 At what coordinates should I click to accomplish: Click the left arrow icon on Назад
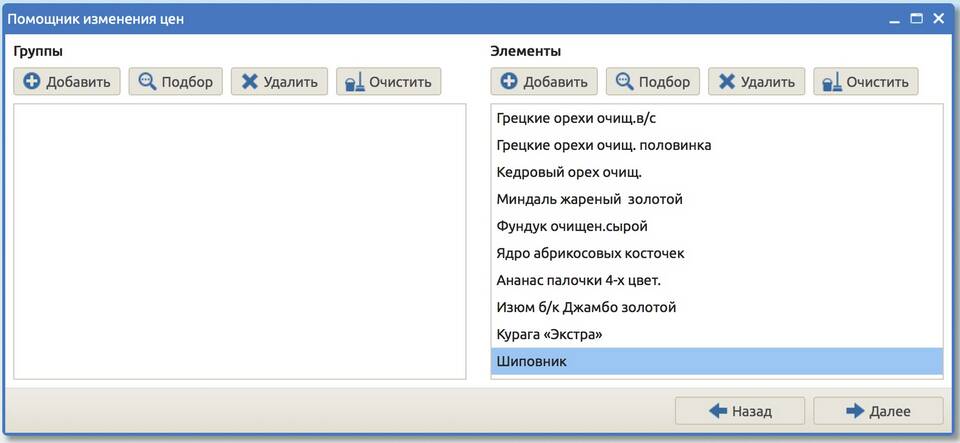(718, 411)
